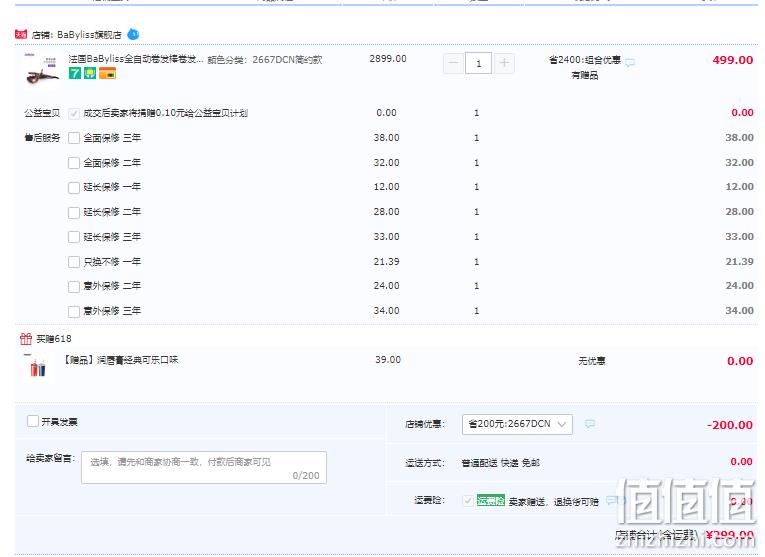
Task: Check the 意外保修 二年 option
Action: pyautogui.click(x=74, y=287)
